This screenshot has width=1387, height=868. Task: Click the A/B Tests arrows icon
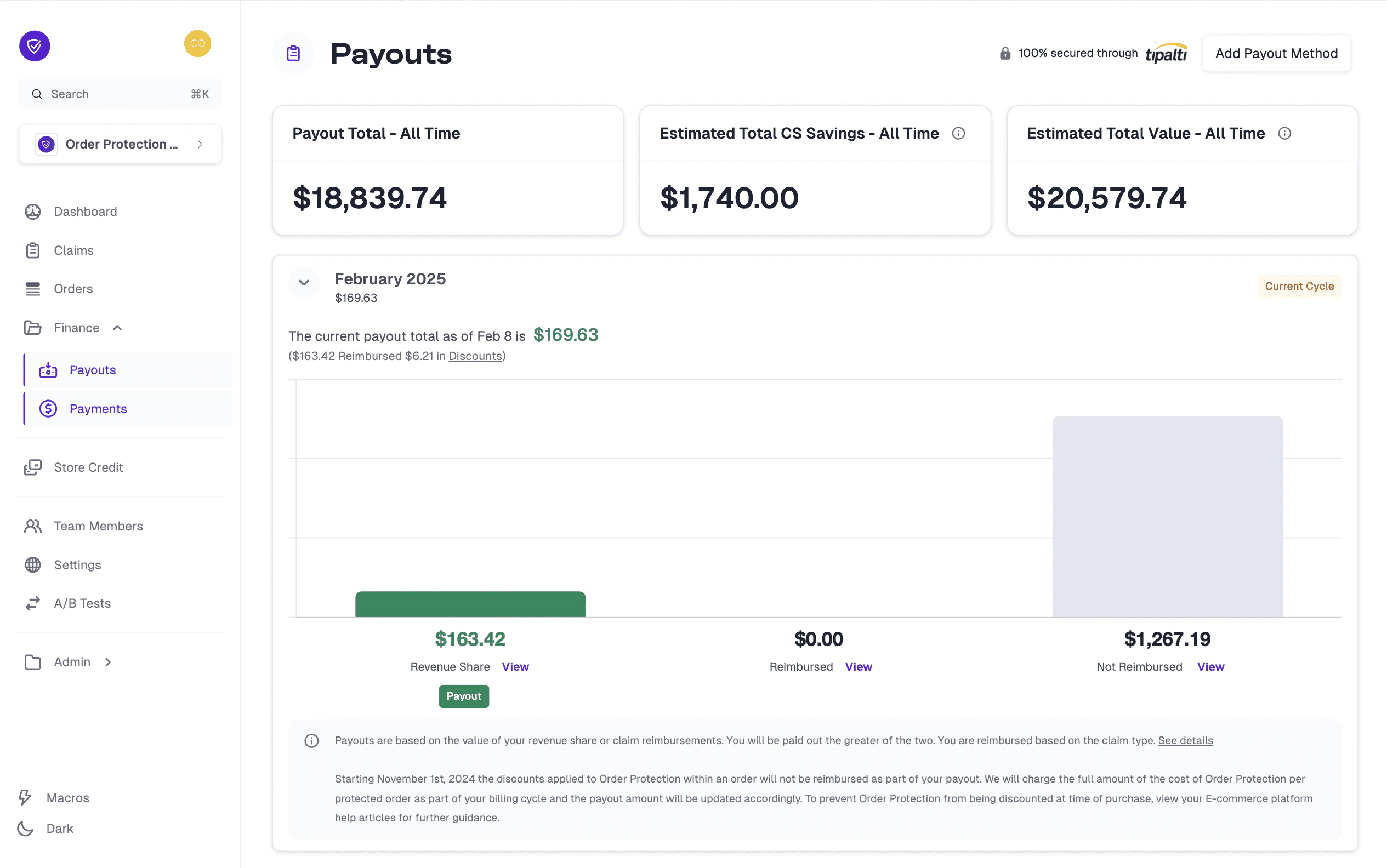coord(33,603)
